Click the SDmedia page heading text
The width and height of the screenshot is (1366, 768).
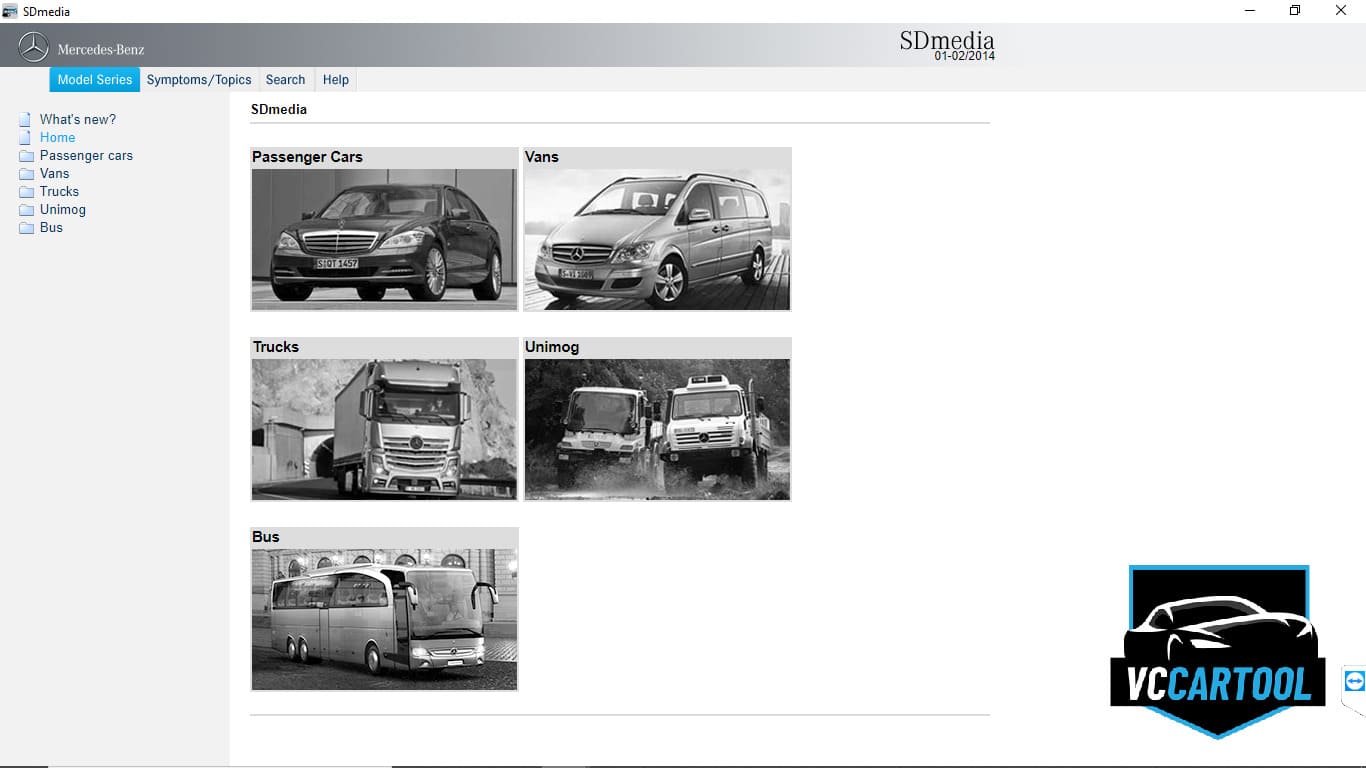pyautogui.click(x=279, y=109)
